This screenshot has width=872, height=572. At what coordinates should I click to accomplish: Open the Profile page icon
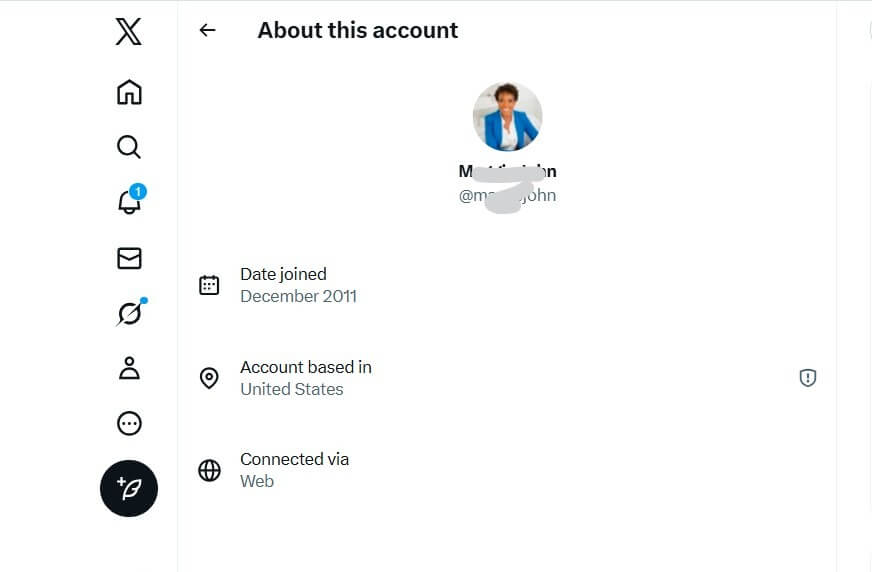tap(129, 368)
